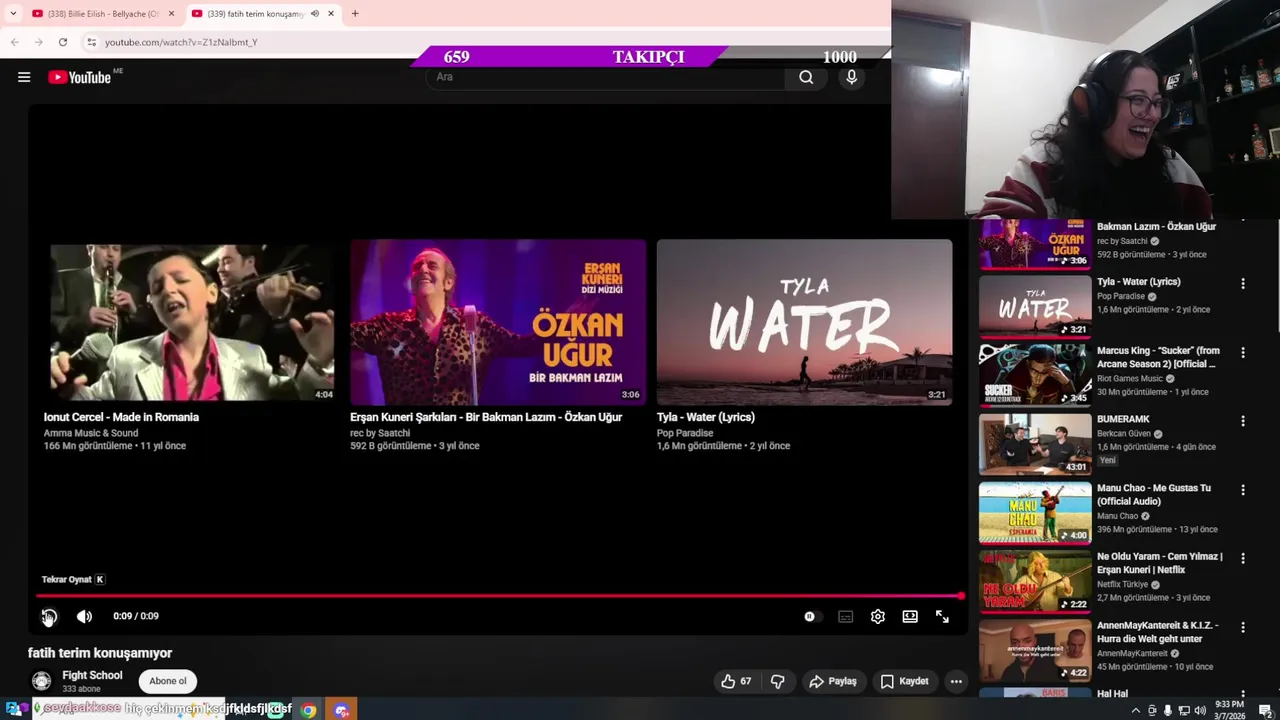Click the search magnifier button
The height and width of the screenshot is (720, 1280).
[x=806, y=77]
